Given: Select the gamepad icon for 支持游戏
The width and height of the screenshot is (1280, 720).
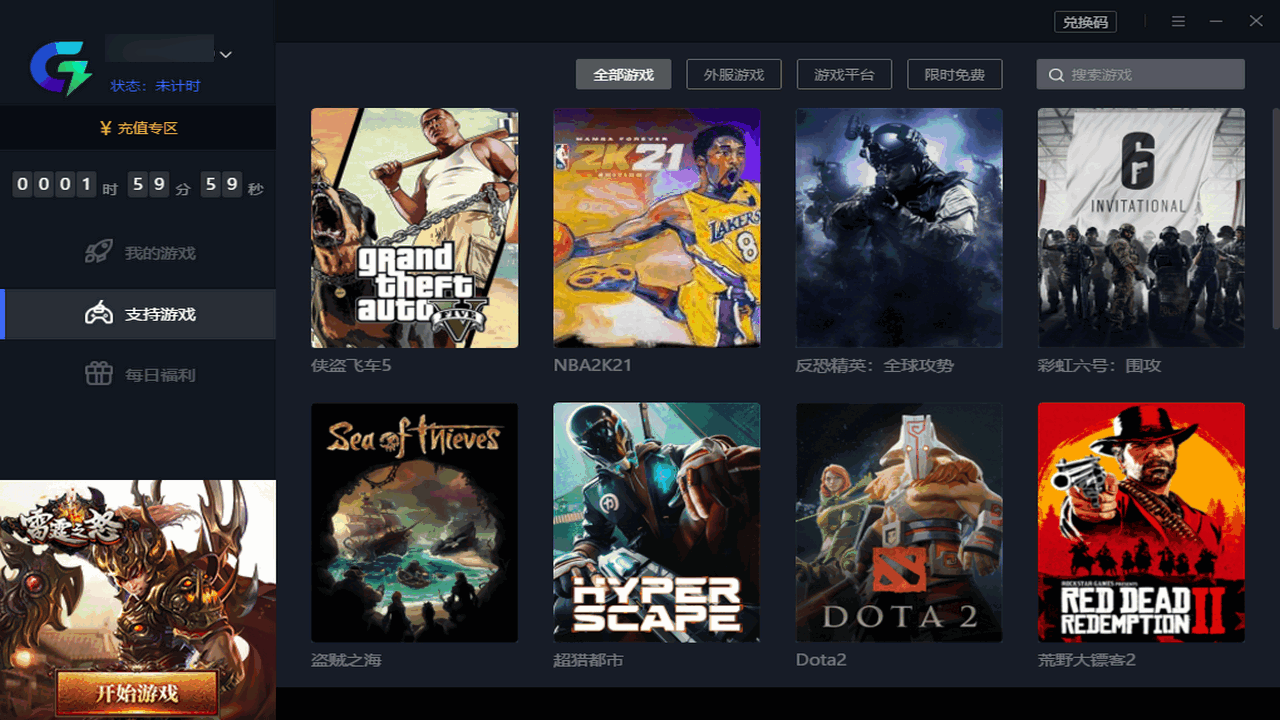Looking at the screenshot, I should point(98,314).
